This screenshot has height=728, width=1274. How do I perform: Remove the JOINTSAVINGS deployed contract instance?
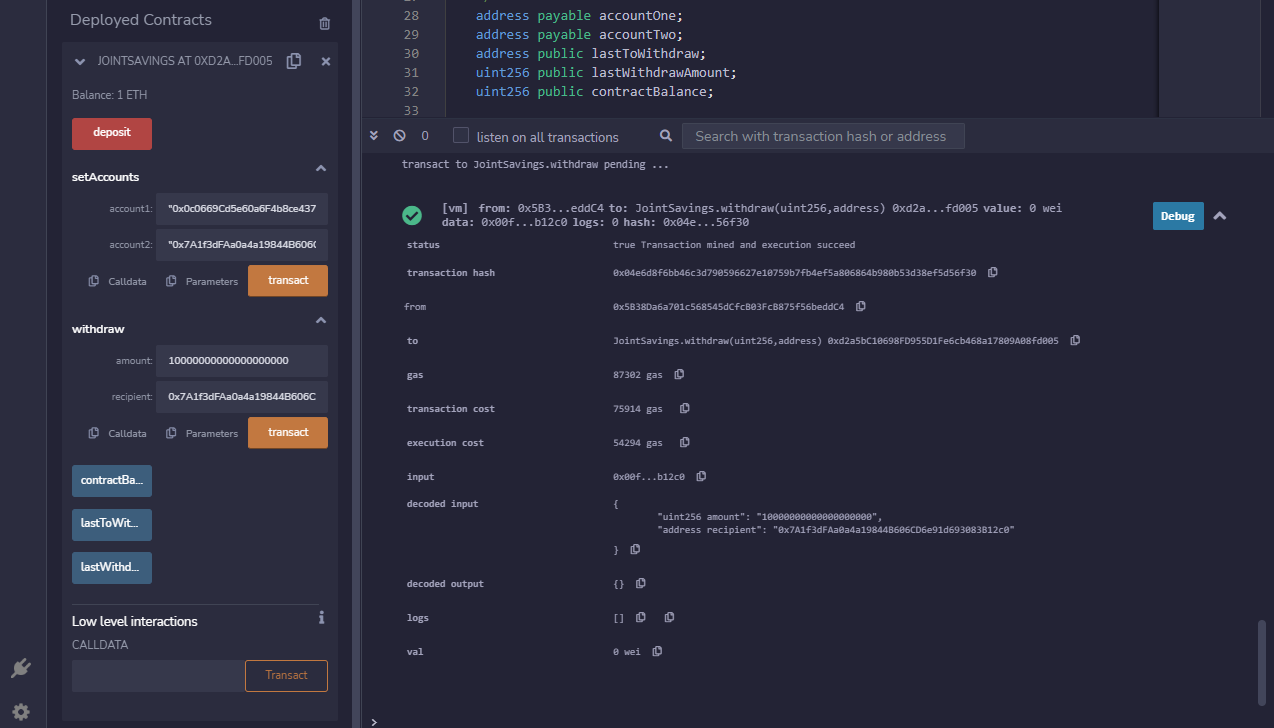(325, 61)
